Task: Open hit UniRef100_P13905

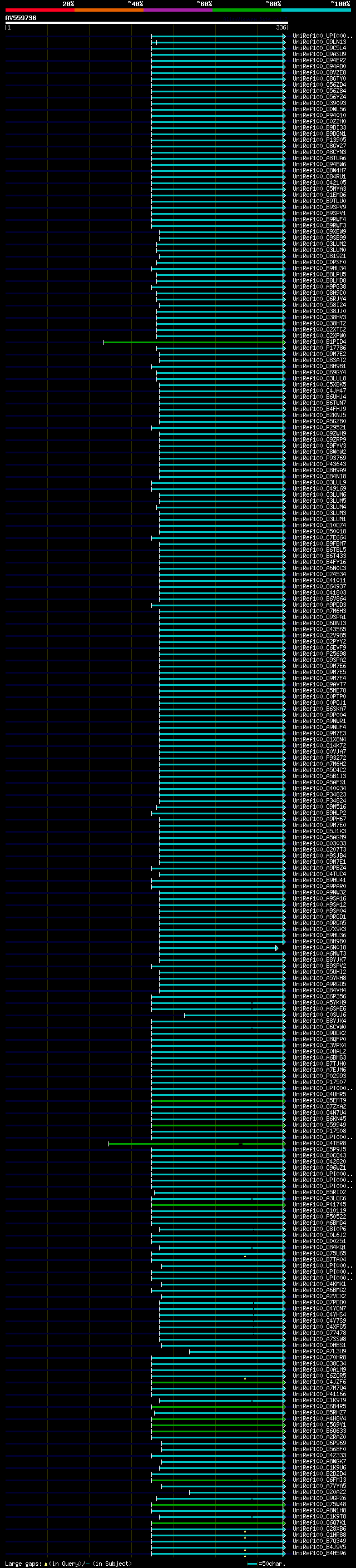Action: coord(319,140)
